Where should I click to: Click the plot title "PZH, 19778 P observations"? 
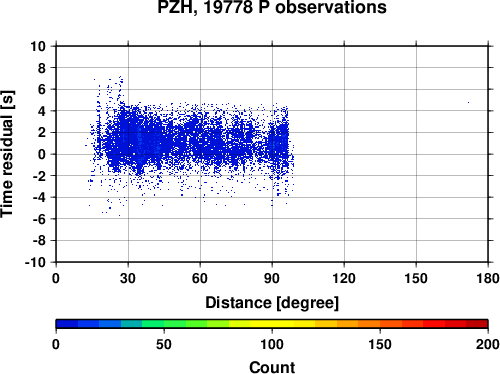[x=272, y=7]
